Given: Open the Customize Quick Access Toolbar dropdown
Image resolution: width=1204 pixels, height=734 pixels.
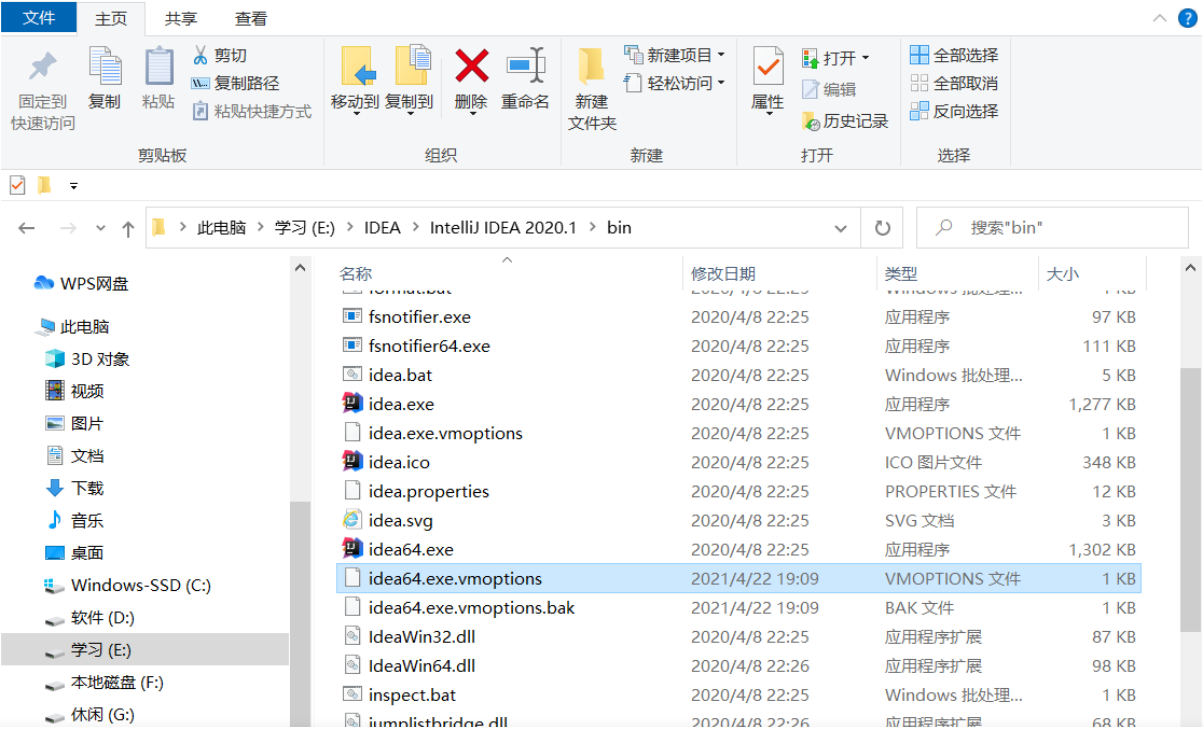Looking at the screenshot, I should pos(73,186).
